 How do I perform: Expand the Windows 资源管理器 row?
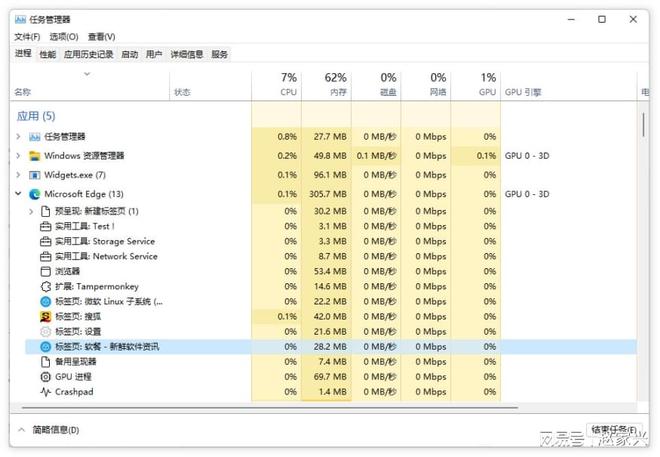coord(18,156)
